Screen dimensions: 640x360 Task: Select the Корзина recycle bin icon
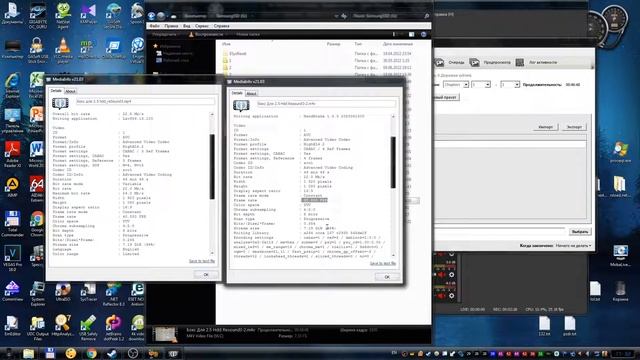[620, 291]
